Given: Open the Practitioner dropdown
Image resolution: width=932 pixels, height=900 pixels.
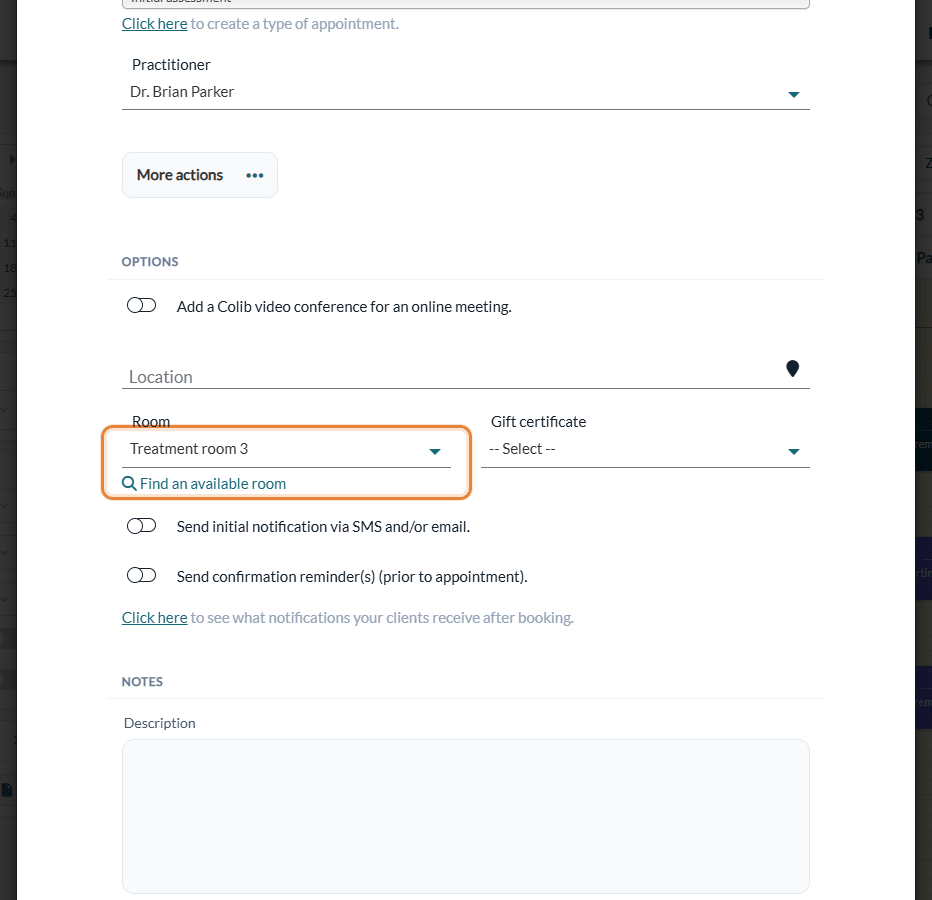Looking at the screenshot, I should [x=465, y=93].
